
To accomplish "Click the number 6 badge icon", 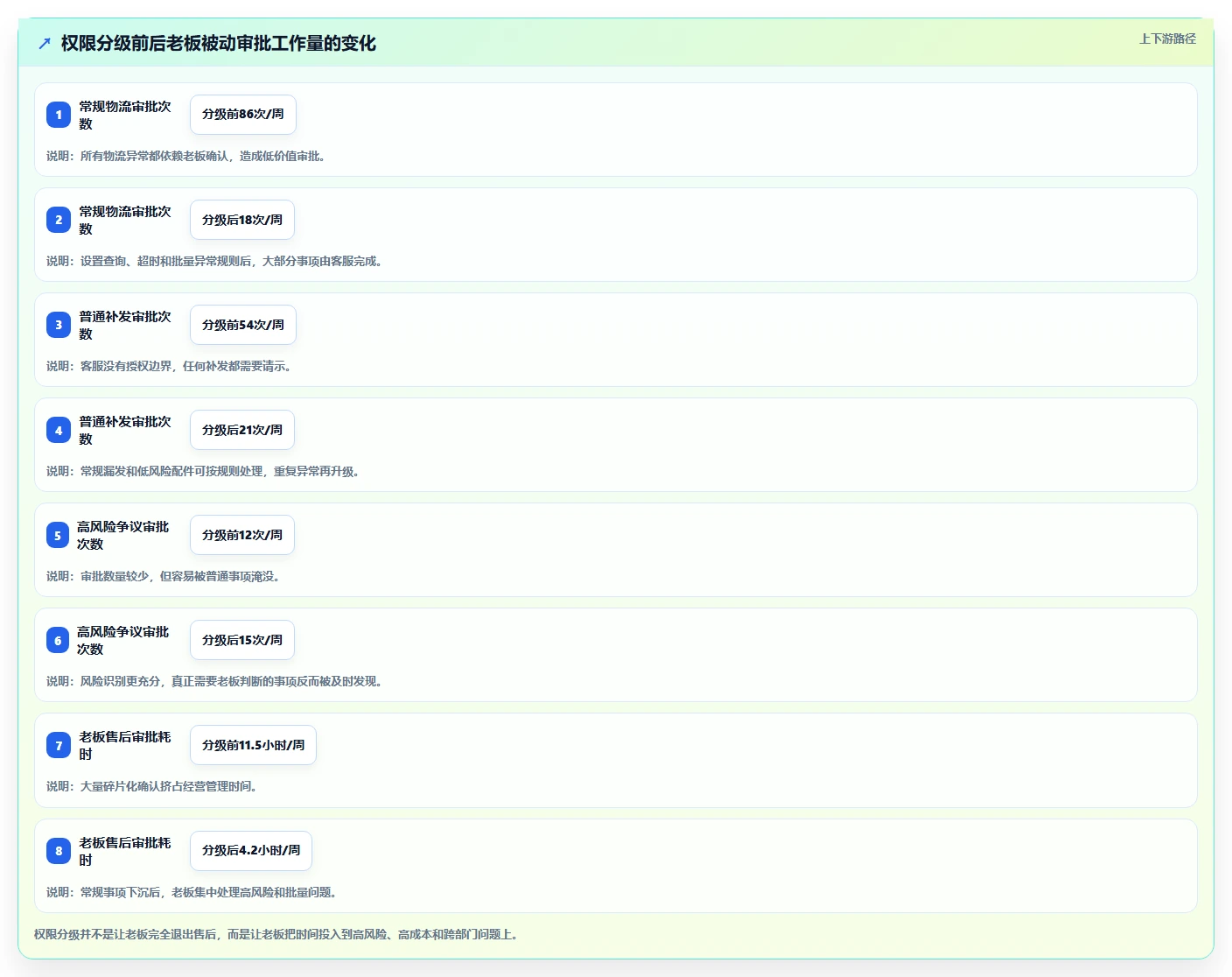I will pyautogui.click(x=58, y=640).
